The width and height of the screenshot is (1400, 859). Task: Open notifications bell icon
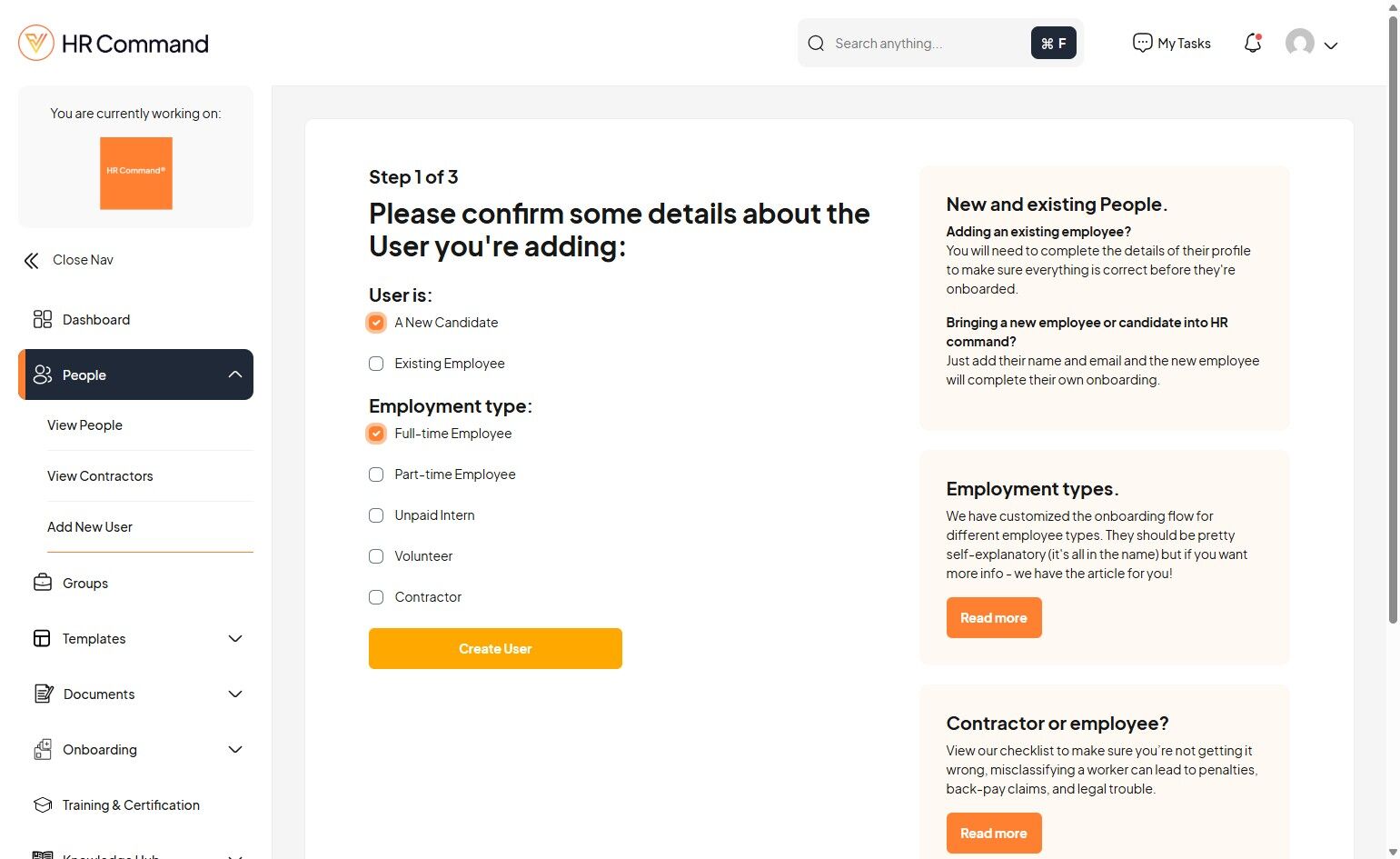click(x=1253, y=43)
